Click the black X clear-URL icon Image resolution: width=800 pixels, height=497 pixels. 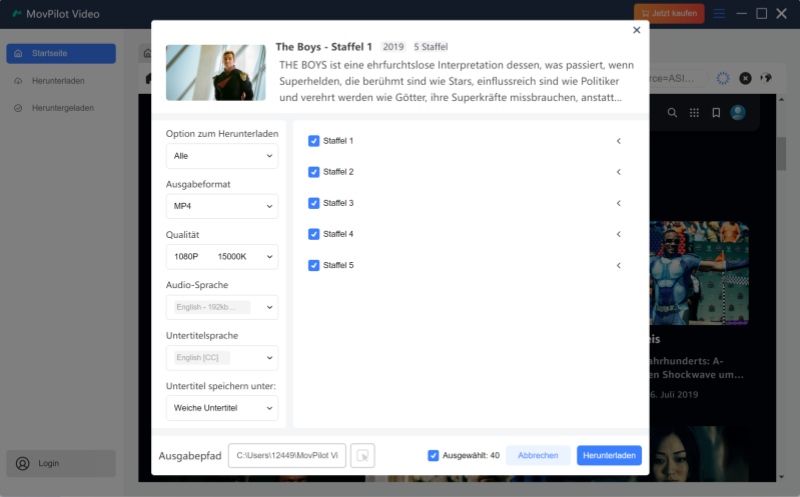(x=745, y=78)
